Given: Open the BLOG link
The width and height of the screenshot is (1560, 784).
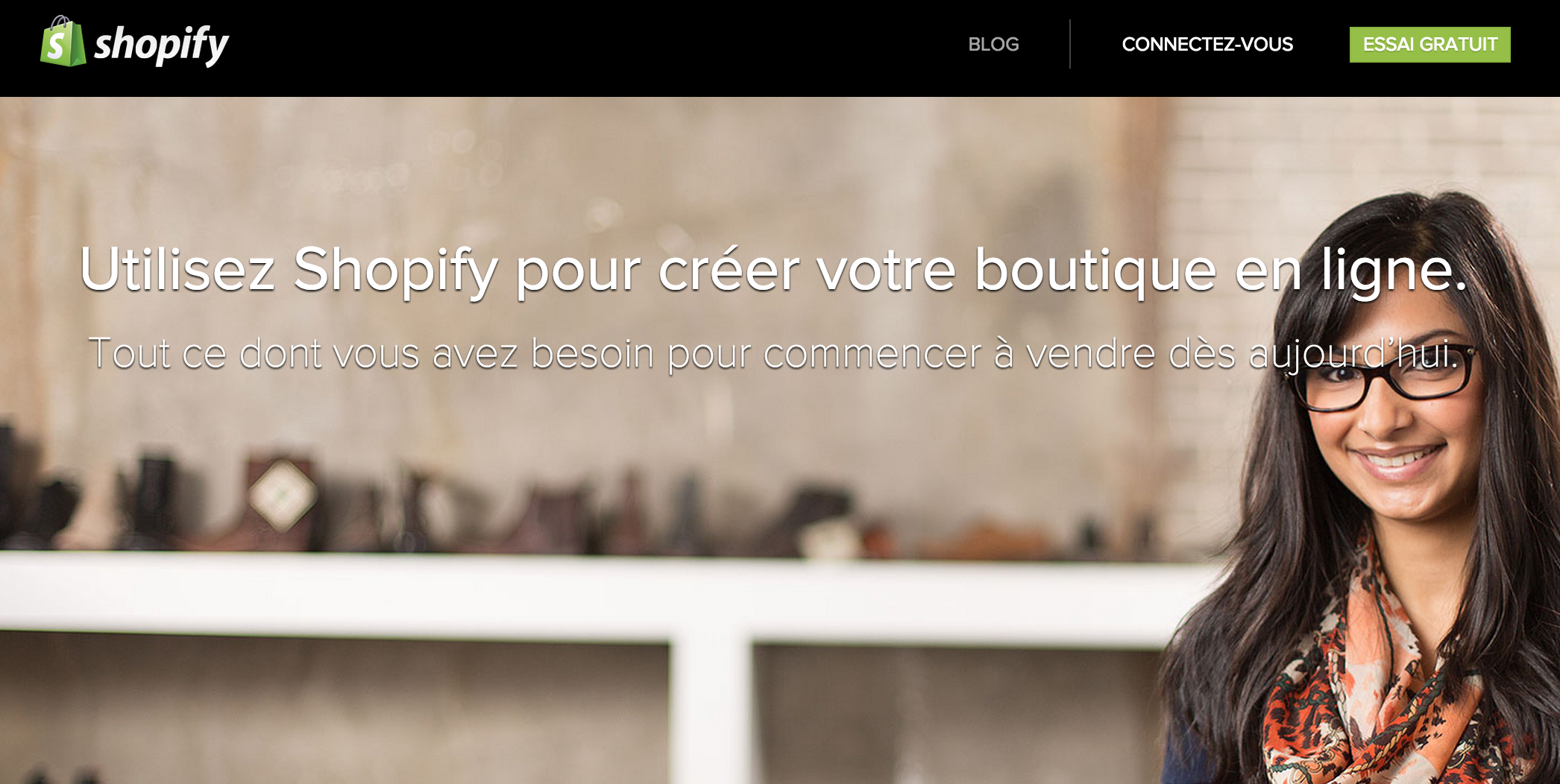Looking at the screenshot, I should pos(993,44).
